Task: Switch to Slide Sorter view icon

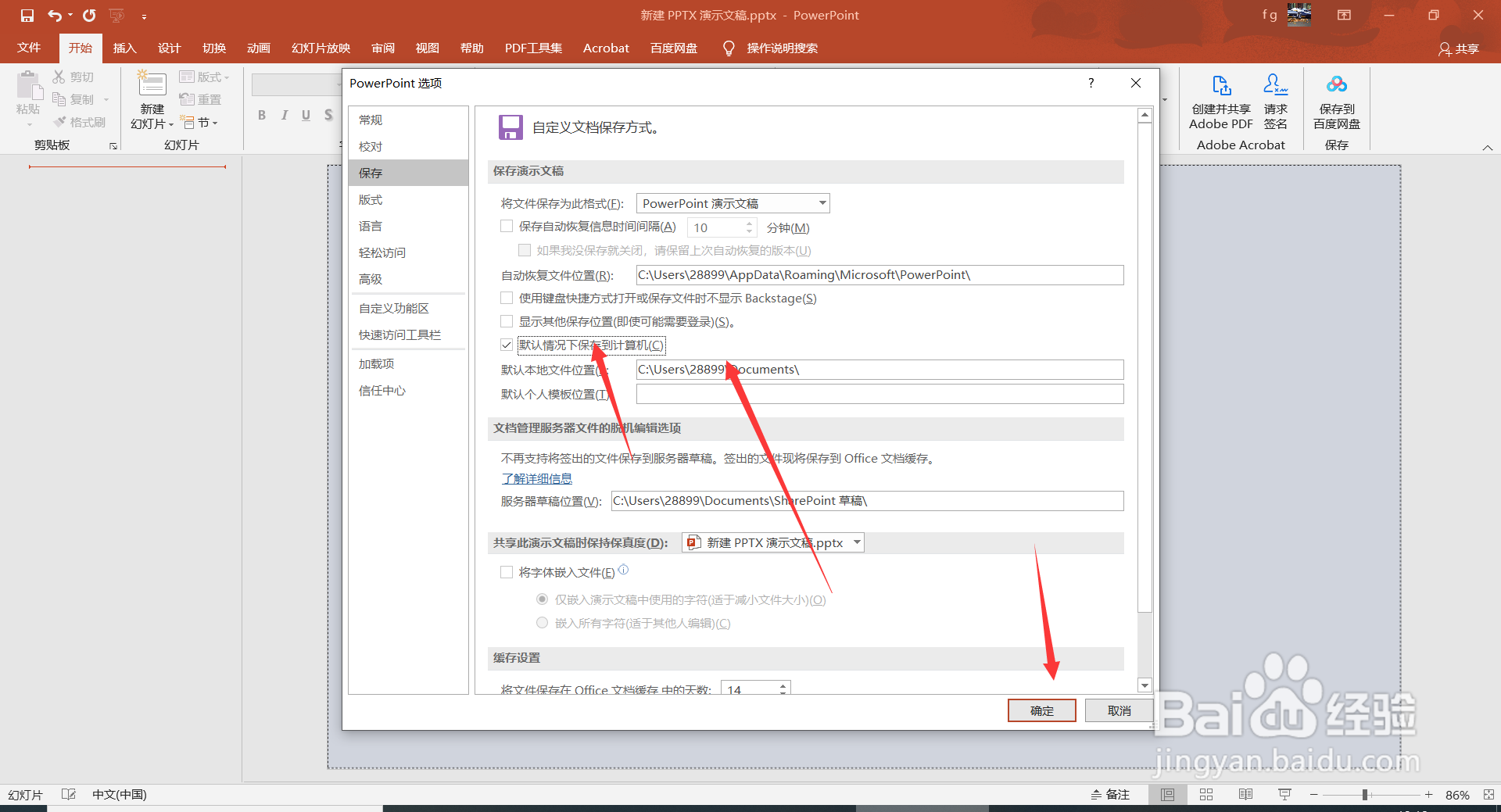Action: point(1206,795)
